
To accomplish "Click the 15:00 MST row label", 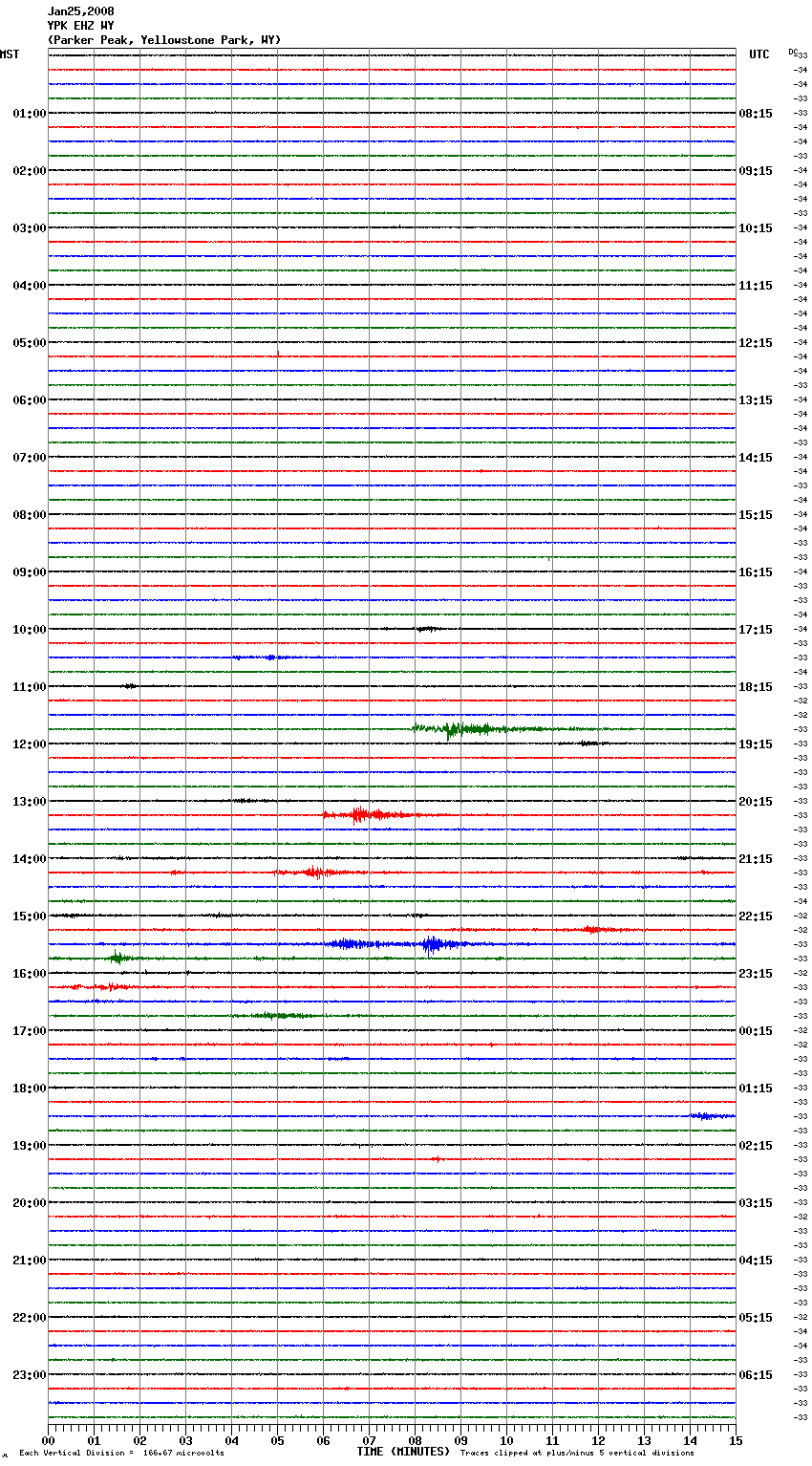I will [29, 916].
